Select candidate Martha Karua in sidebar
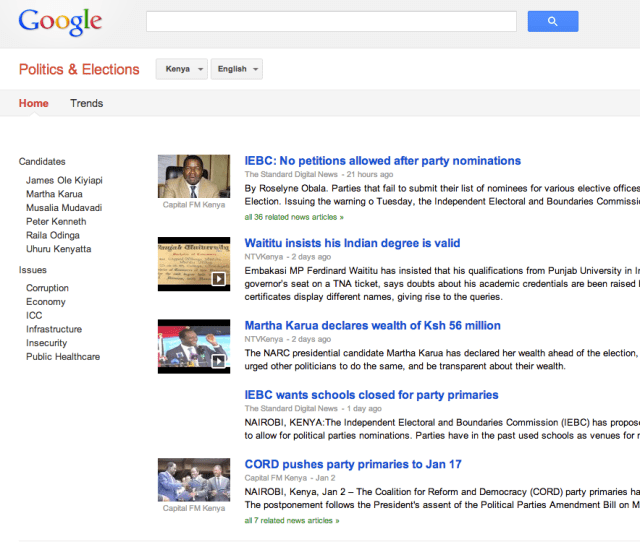 click(54, 194)
